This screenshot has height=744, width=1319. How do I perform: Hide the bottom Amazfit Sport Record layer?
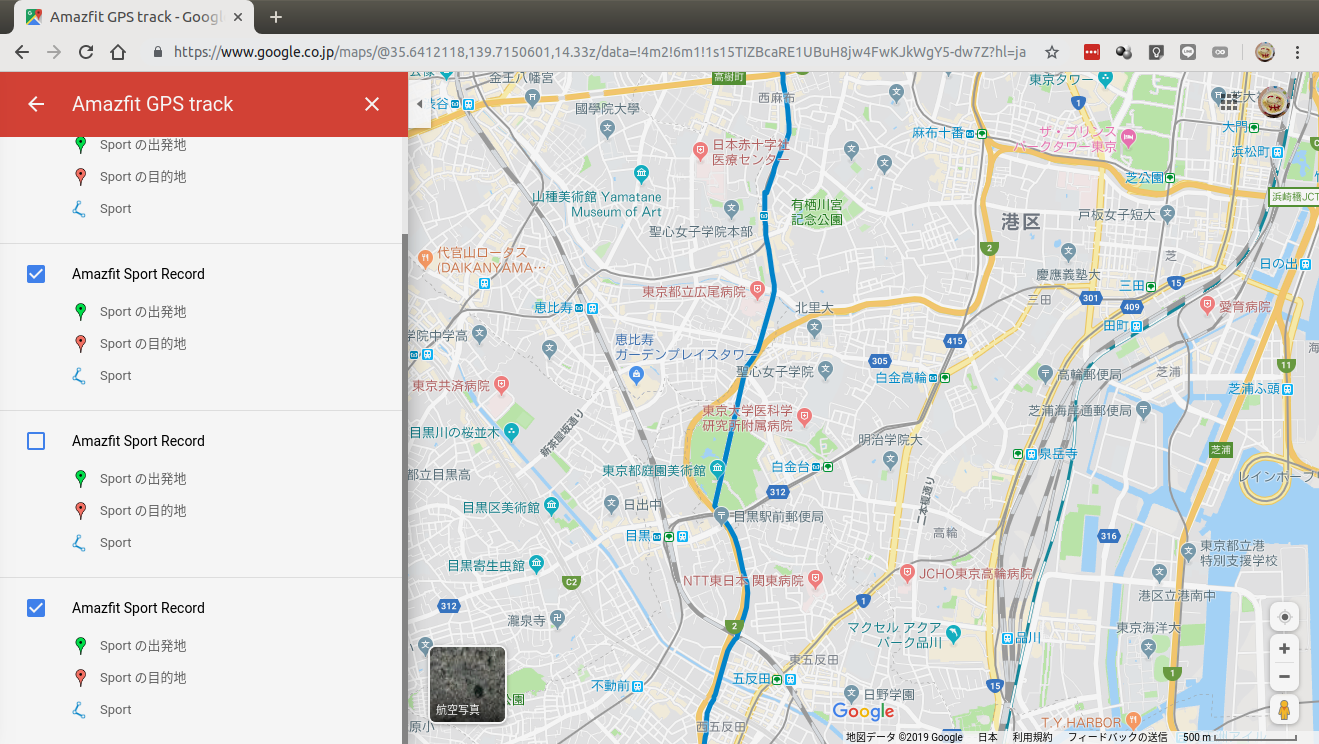click(x=36, y=608)
